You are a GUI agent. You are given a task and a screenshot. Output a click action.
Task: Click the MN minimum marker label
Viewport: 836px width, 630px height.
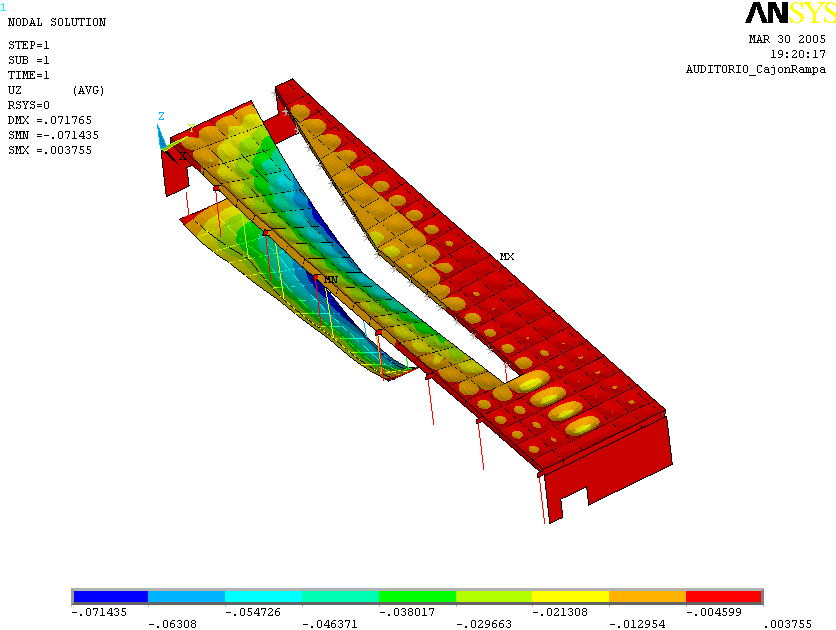tap(331, 279)
